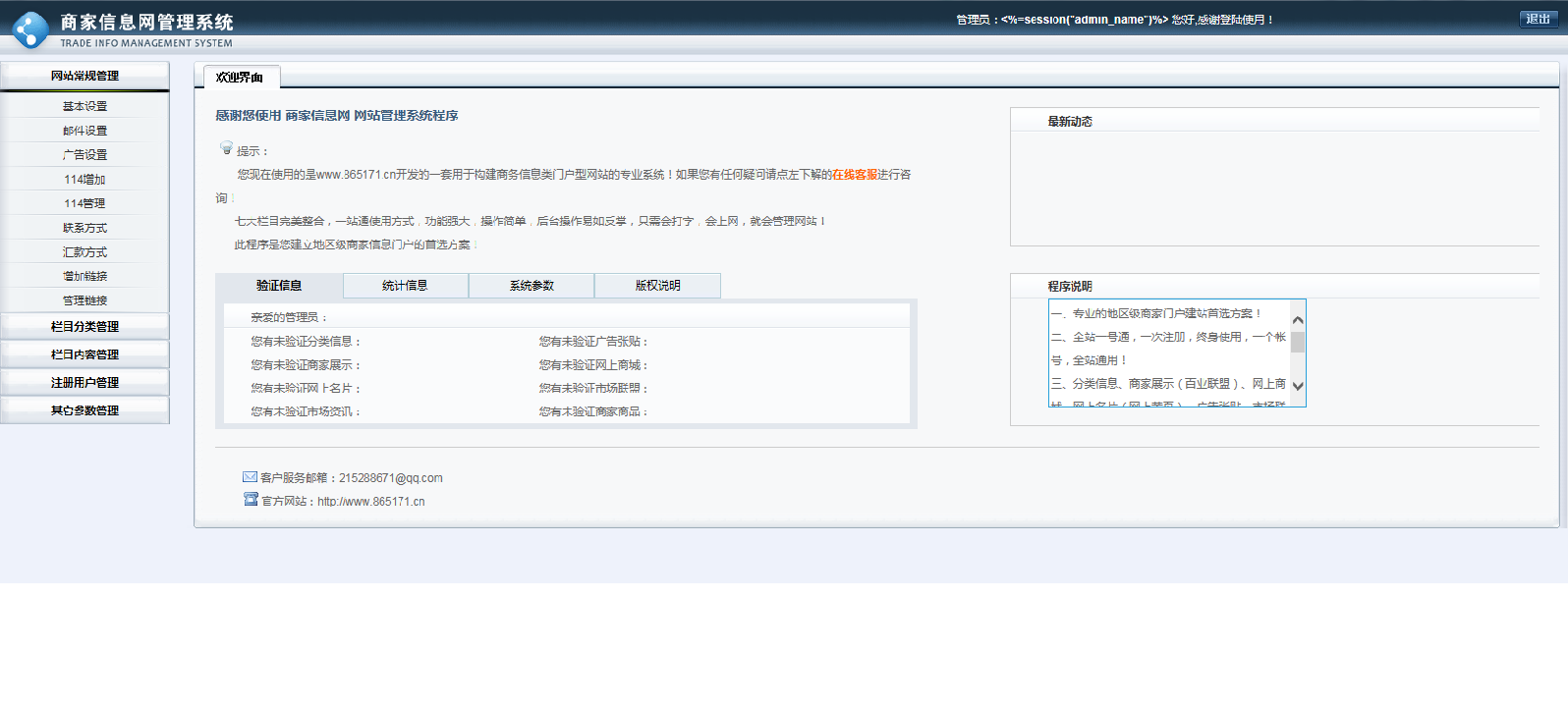Viewport: 1568px width, 706px height.
Task: Expand the 栏目分类管理 sidebar section
Action: point(84,327)
